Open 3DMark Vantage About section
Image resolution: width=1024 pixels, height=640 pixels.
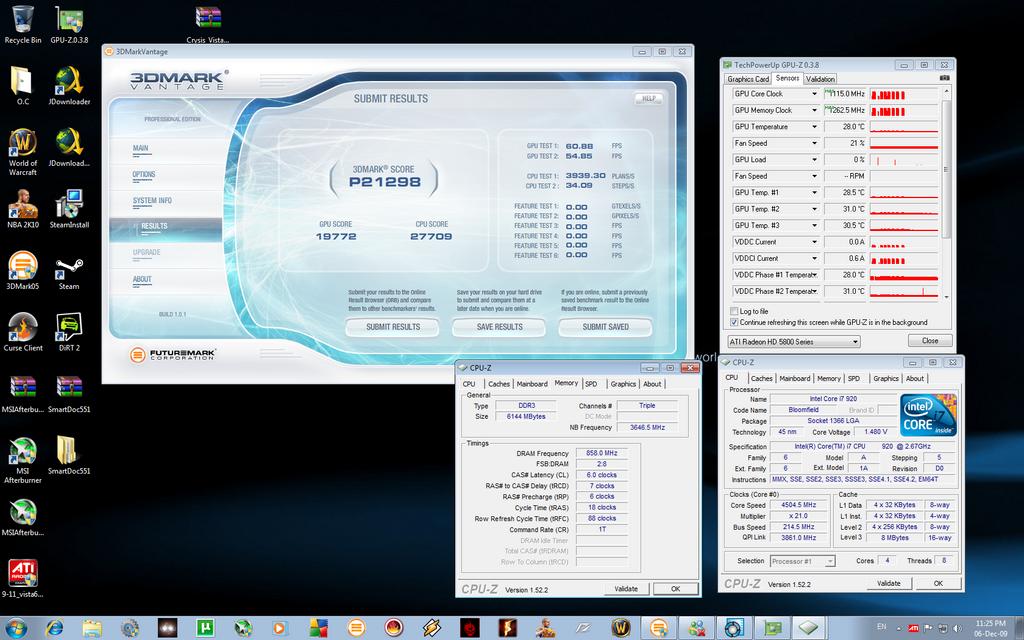point(142,280)
